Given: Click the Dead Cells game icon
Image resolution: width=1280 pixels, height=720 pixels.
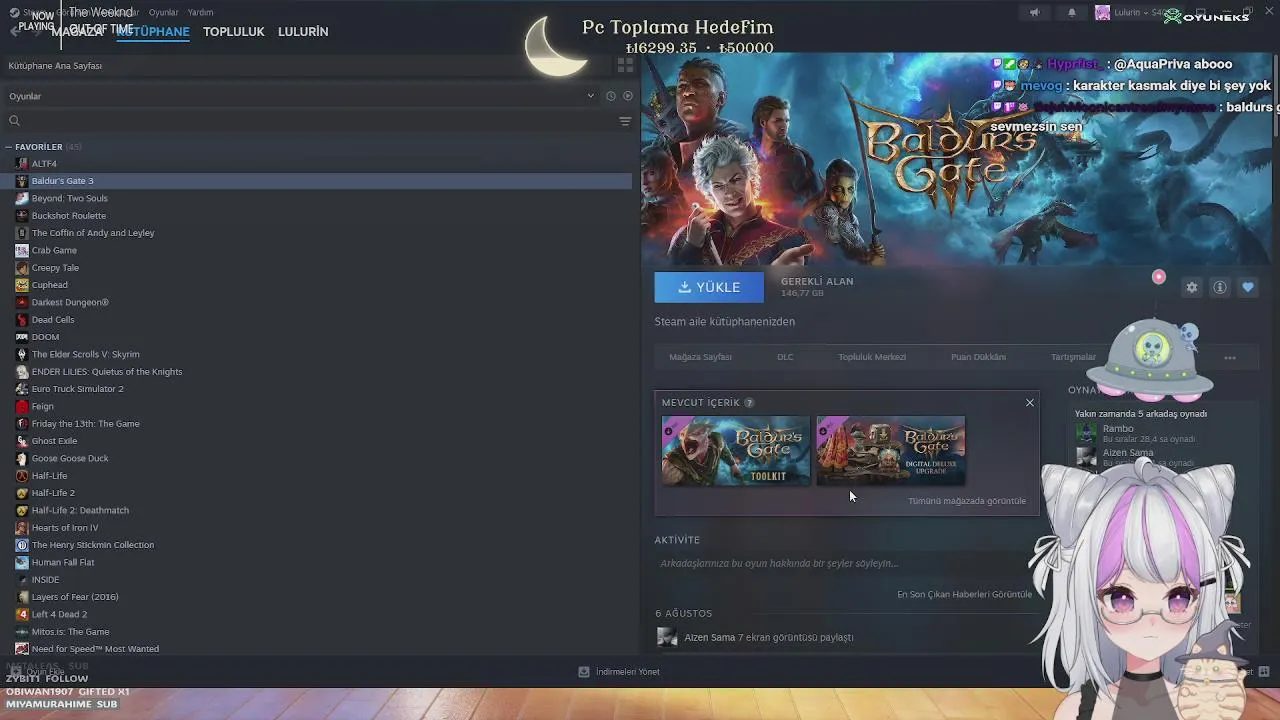Looking at the screenshot, I should click(22, 320).
